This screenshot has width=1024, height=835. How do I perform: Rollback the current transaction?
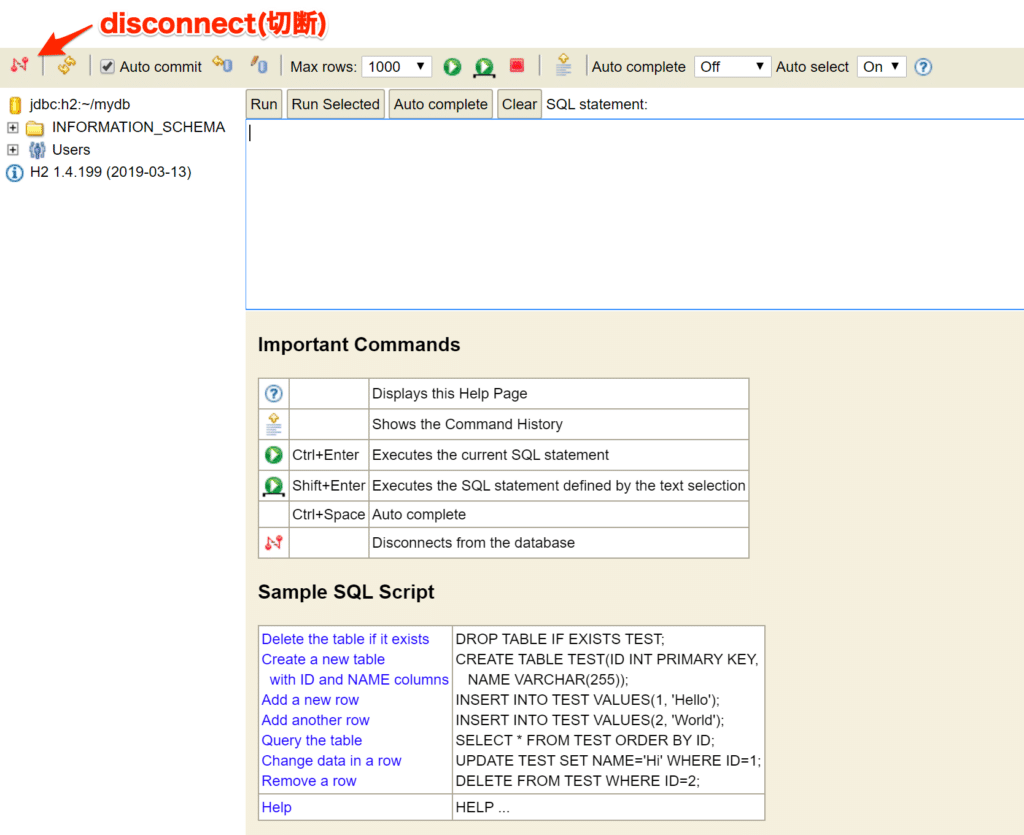pos(258,66)
